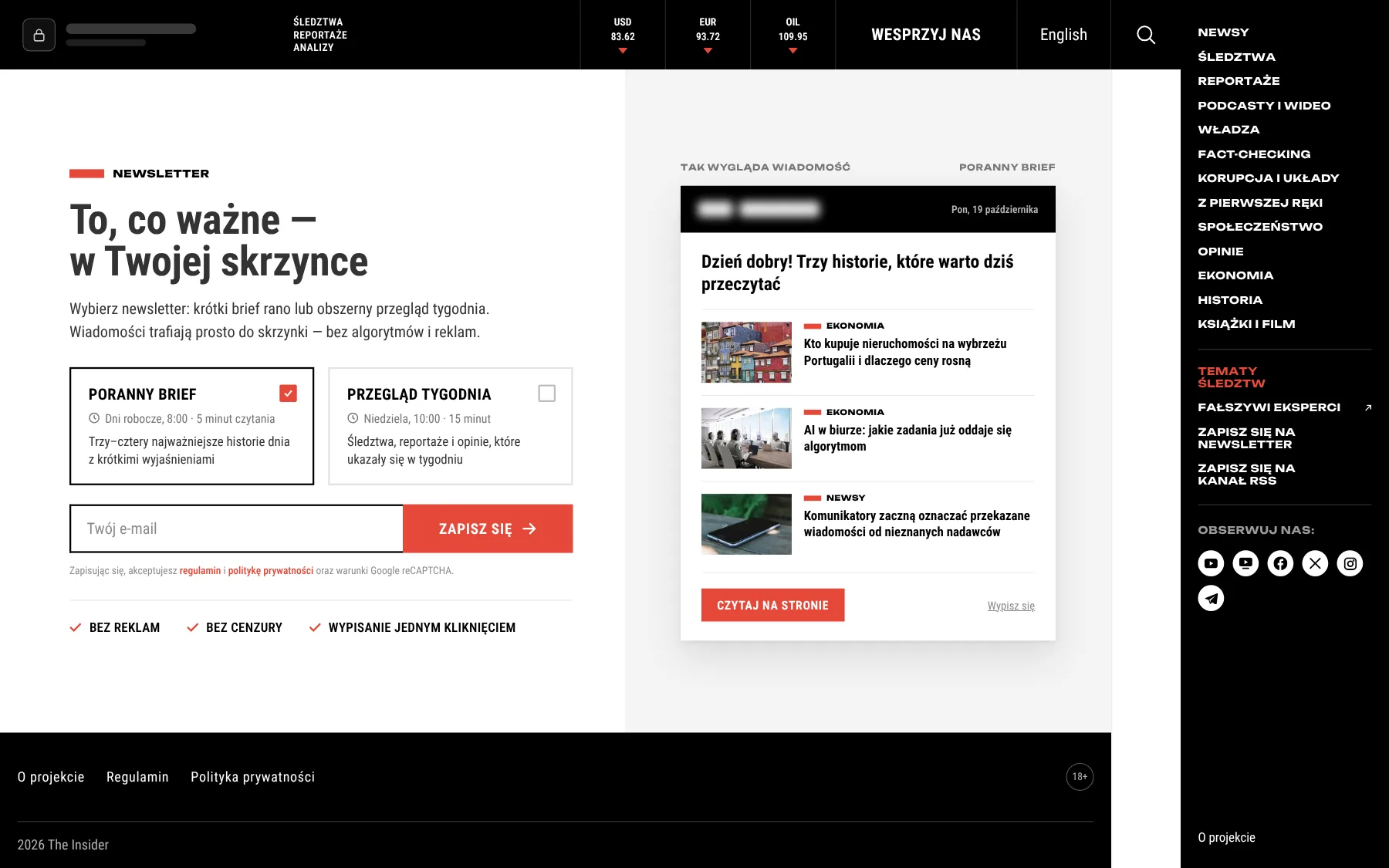
Task: Open Książki i film section
Action: tap(1246, 324)
